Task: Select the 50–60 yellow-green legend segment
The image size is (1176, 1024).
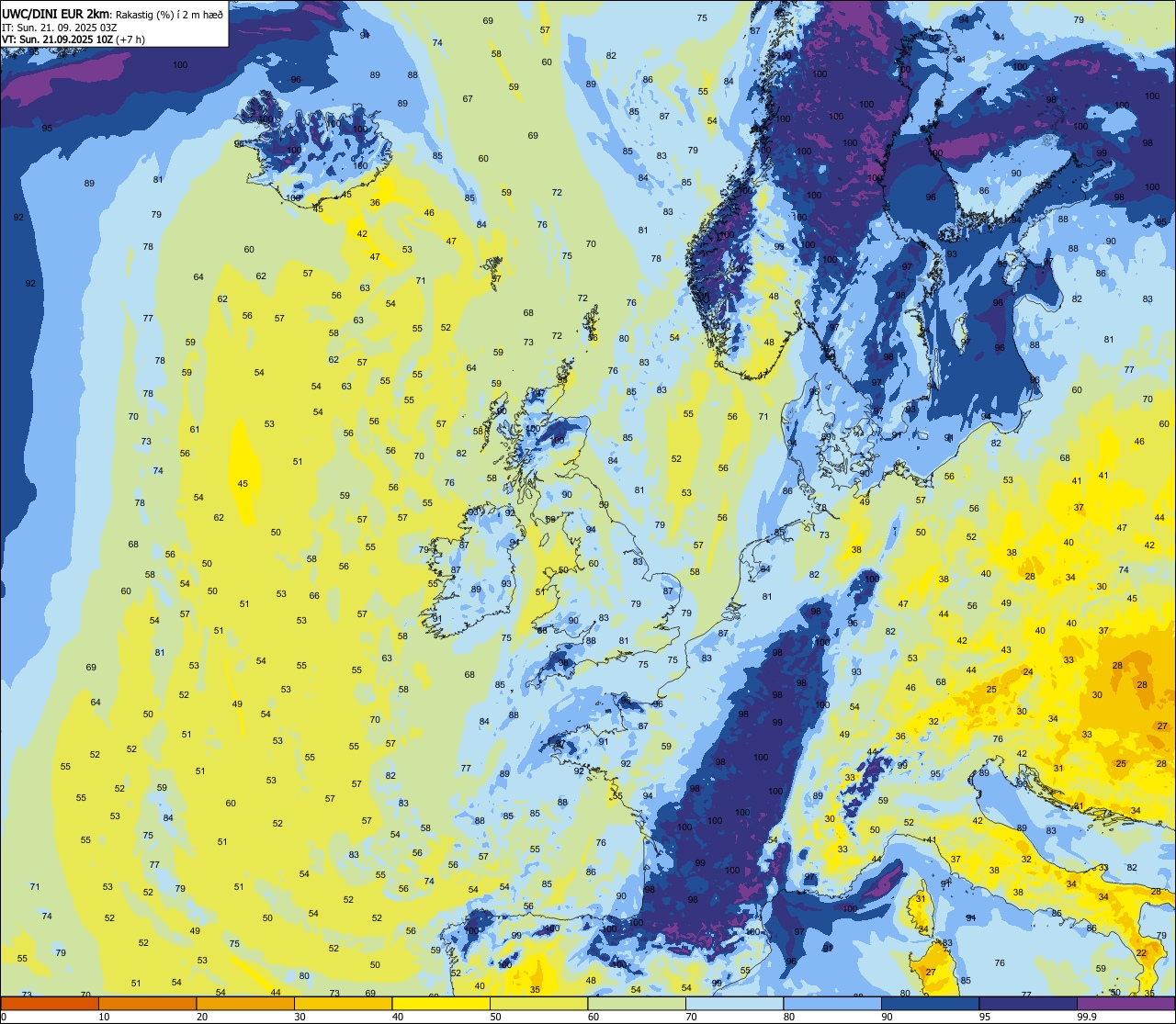Action: (x=538, y=1003)
